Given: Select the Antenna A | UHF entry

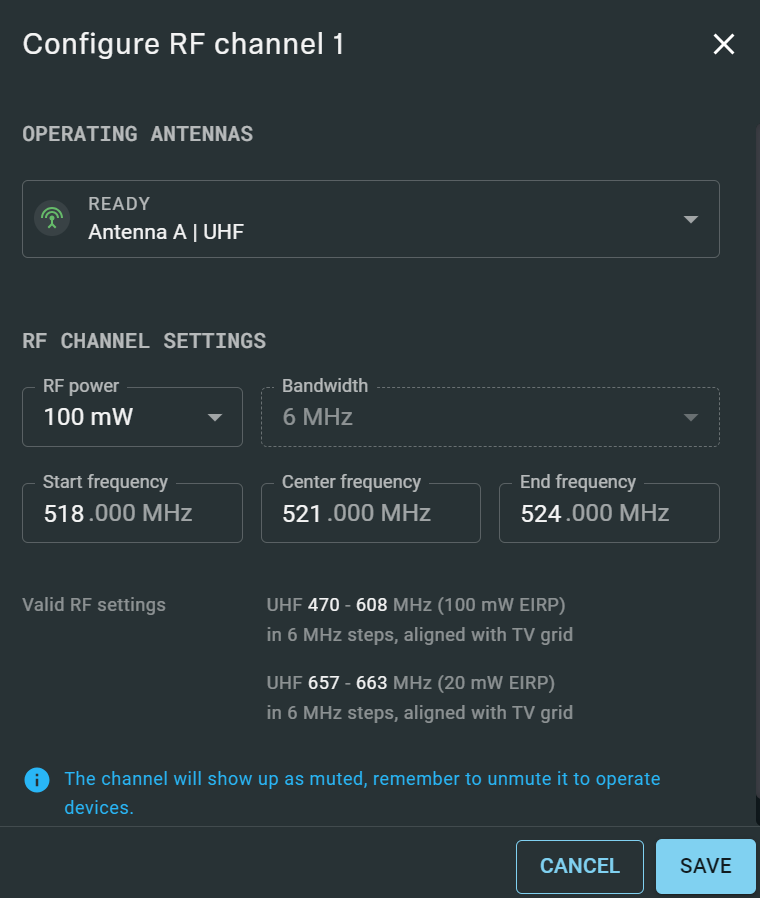Looking at the screenshot, I should click(166, 232).
